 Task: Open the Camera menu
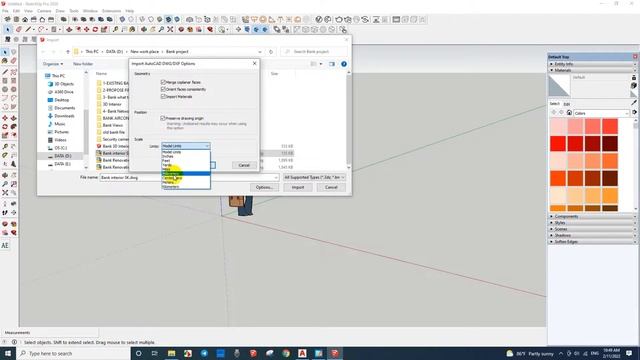point(44,11)
